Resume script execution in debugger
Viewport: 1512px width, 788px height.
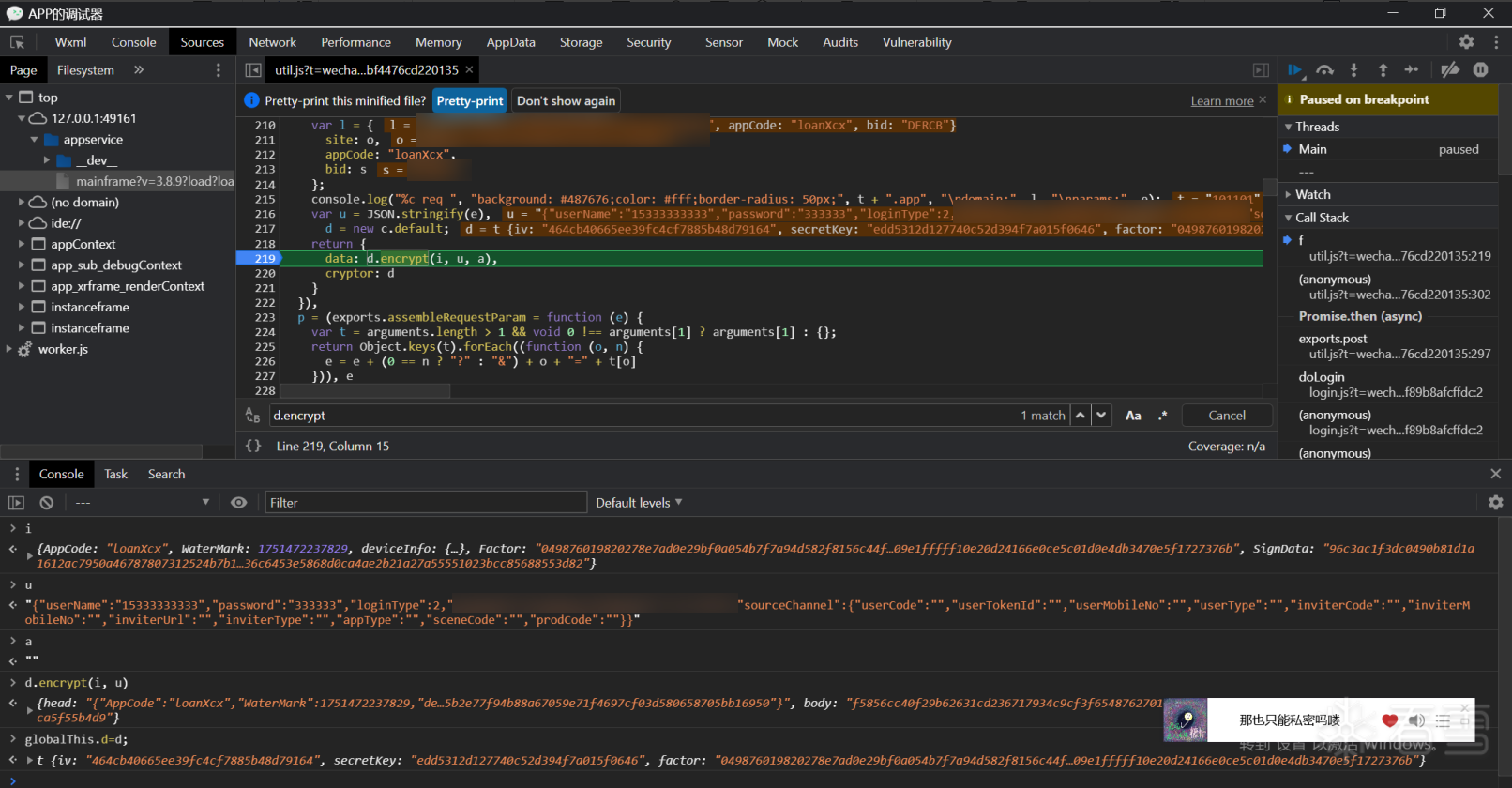[x=1294, y=70]
